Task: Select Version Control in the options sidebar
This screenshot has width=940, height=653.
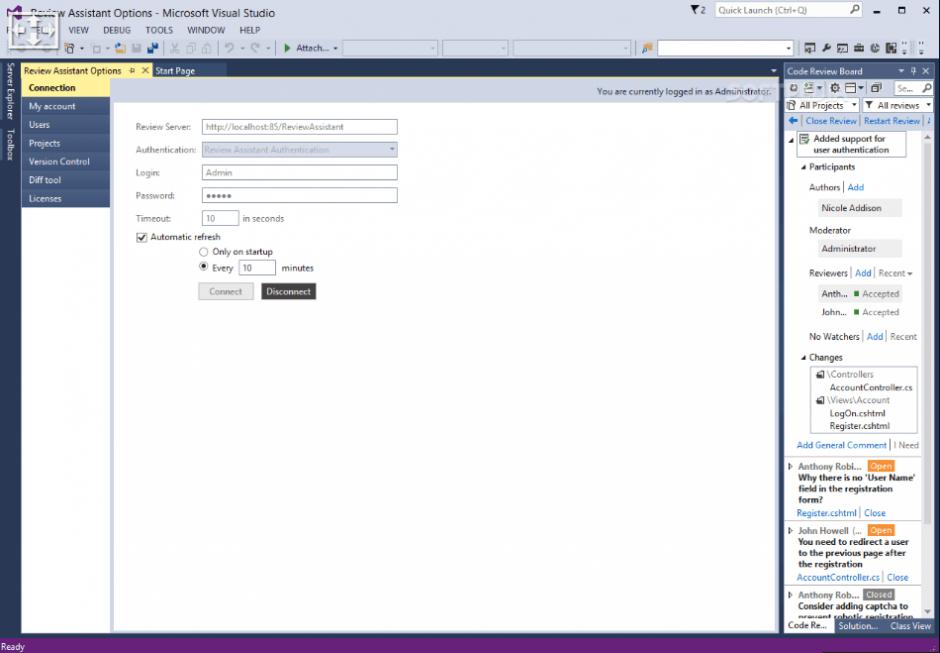Action: tap(59, 162)
